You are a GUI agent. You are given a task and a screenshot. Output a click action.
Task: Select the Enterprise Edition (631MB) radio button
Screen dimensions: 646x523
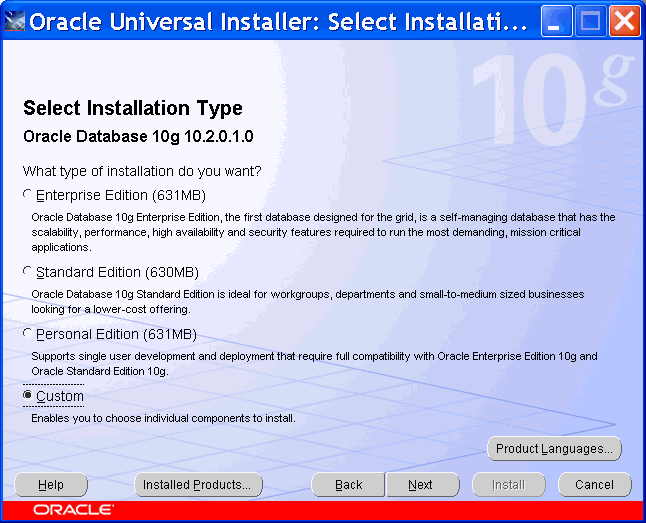coord(28,195)
